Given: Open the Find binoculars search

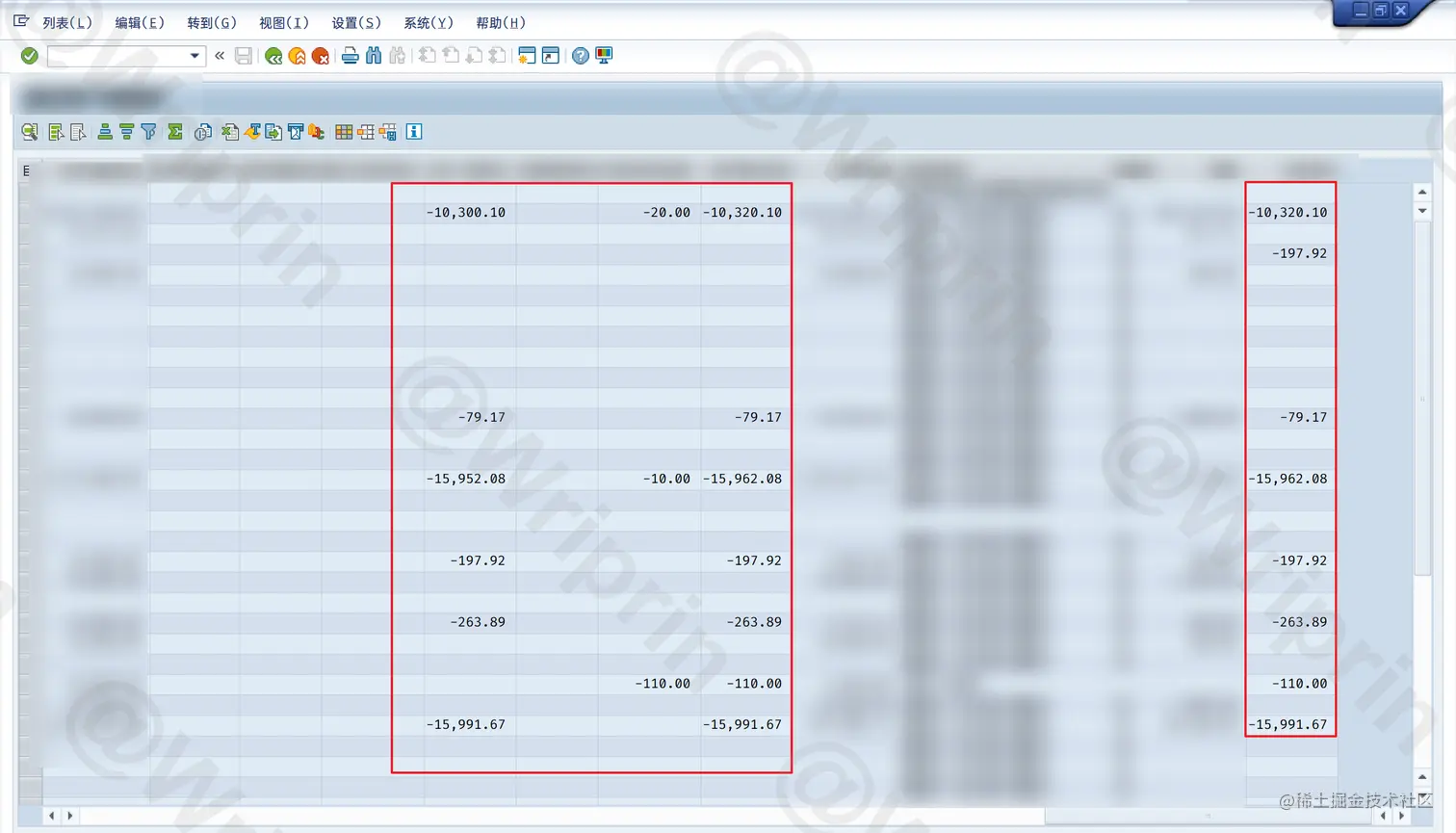Looking at the screenshot, I should pos(373,55).
